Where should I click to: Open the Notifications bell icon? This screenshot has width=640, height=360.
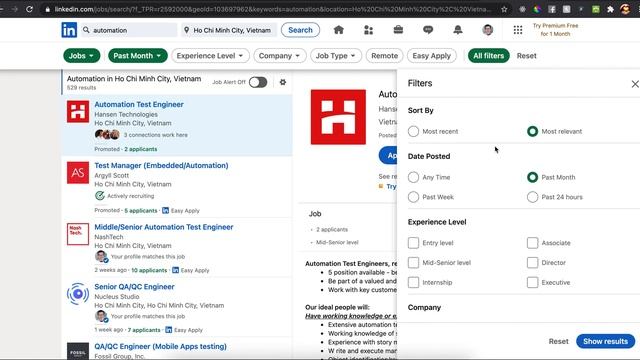pos(458,30)
